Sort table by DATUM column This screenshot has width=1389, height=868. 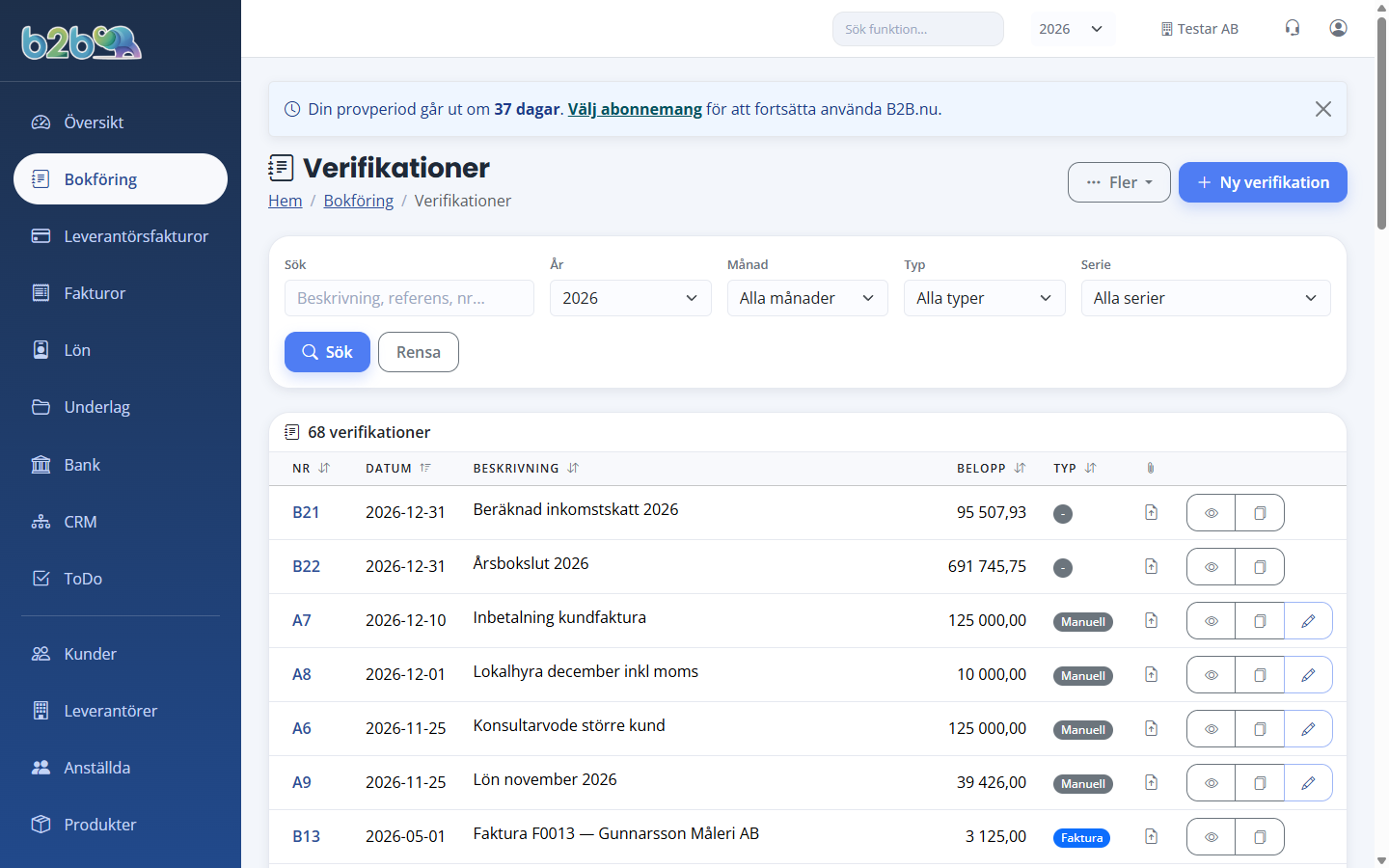[x=397, y=468]
